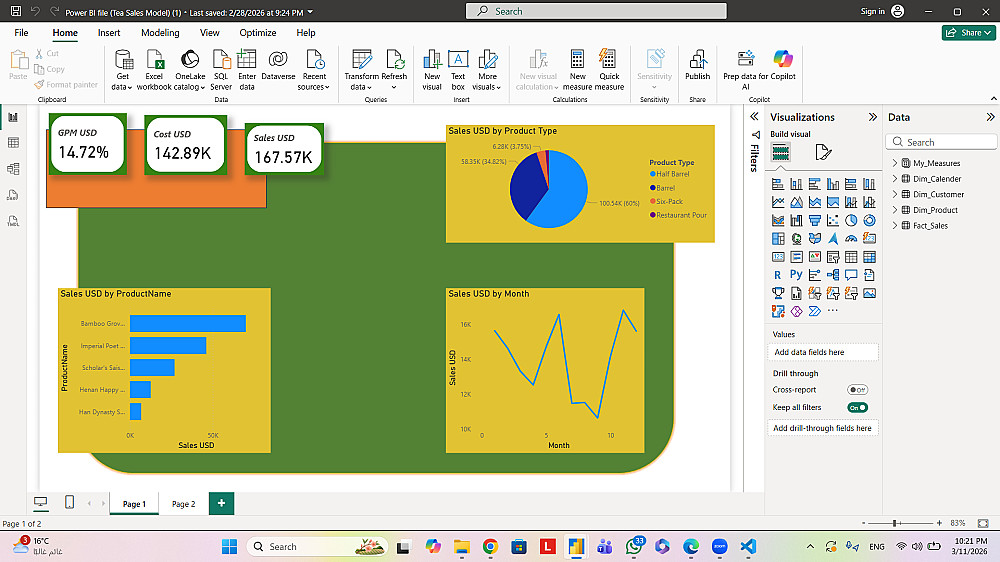The width and height of the screenshot is (1000, 562).
Task: Save the file using disk icon
Action: 16,11
